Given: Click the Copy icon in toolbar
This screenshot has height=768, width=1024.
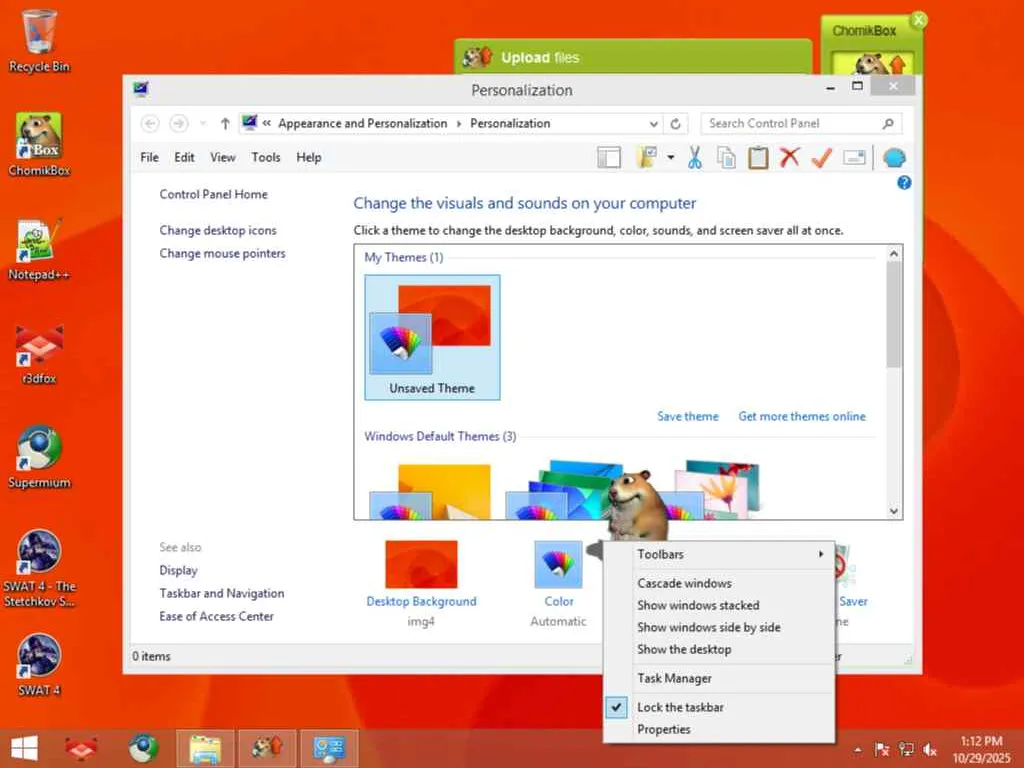Looking at the screenshot, I should point(726,157).
